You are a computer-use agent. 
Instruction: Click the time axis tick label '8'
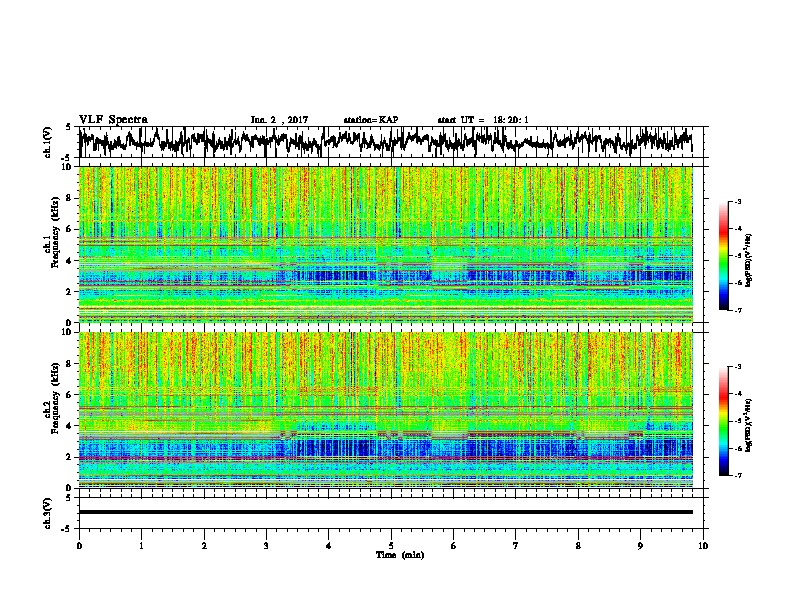pyautogui.click(x=578, y=546)
